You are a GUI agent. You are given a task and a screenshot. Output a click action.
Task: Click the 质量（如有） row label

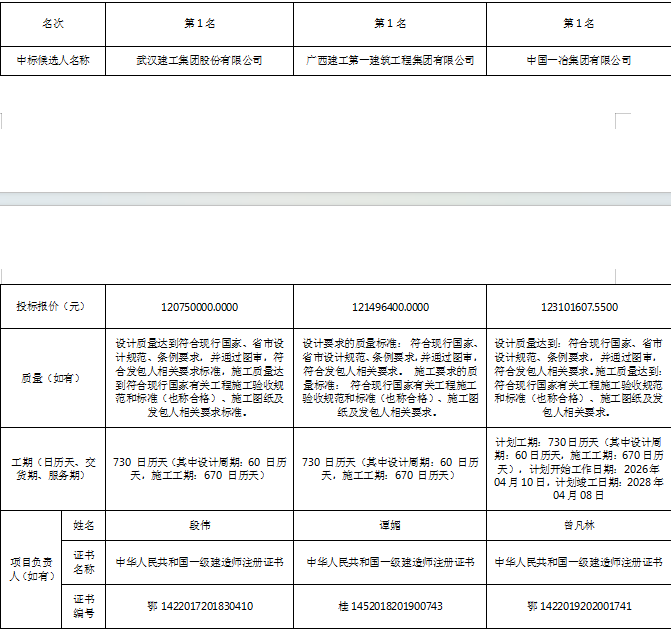pyautogui.click(x=53, y=378)
